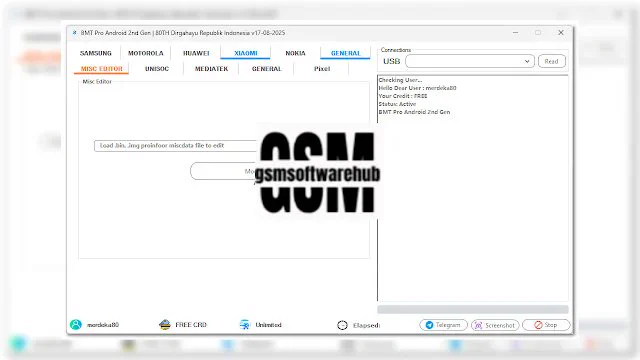
Task: Click the 'BMT Pro Android 2nd Gen' log line
Action: coord(414,112)
